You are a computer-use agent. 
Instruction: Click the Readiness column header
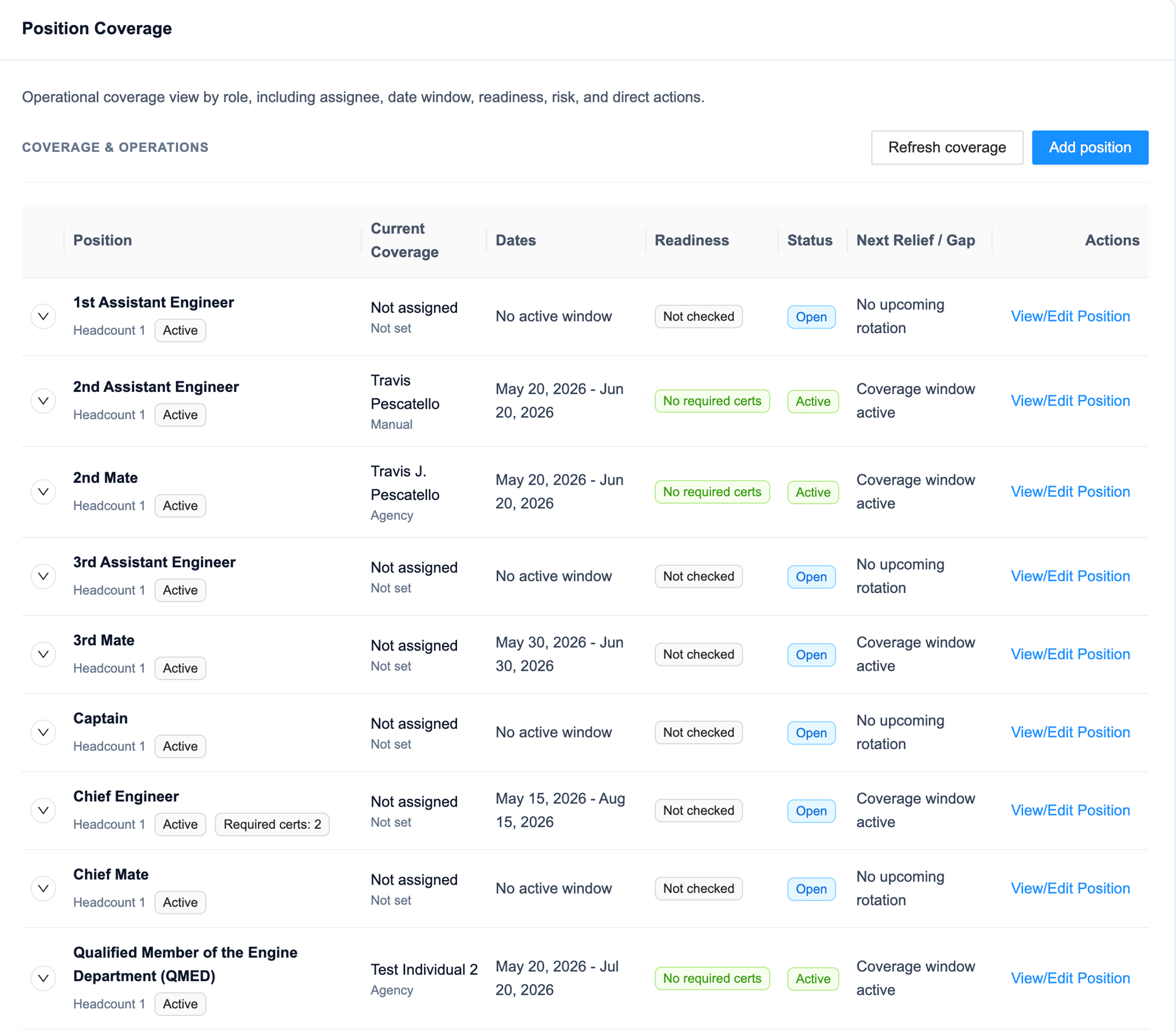691,241
